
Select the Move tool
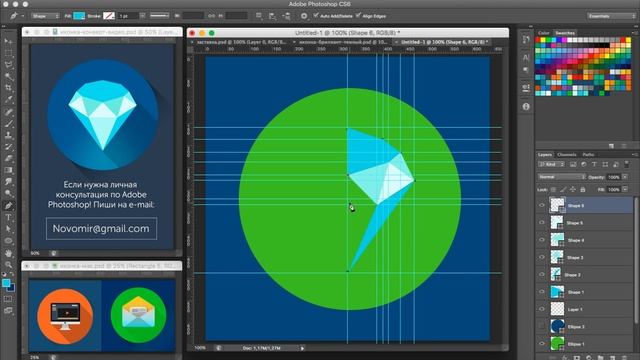(8, 41)
